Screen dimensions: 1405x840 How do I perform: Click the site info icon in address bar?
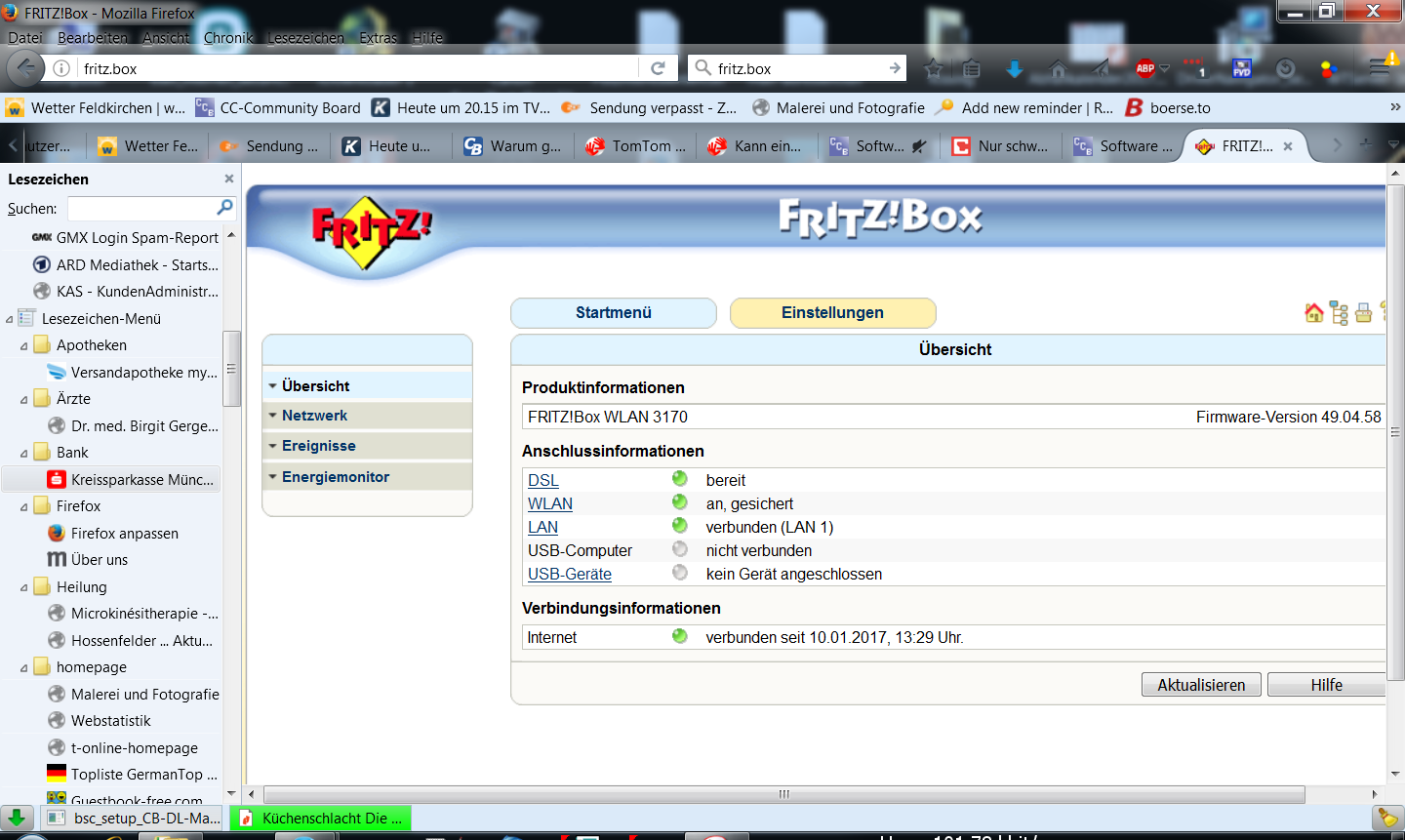tap(61, 68)
